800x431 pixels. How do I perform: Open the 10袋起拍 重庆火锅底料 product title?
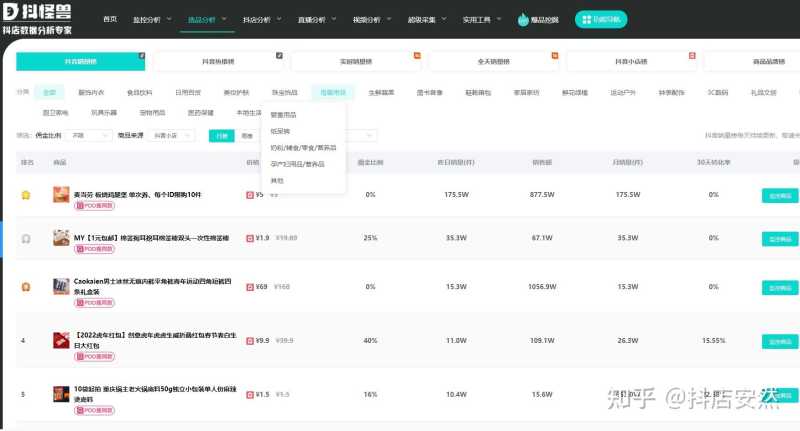tap(155, 394)
